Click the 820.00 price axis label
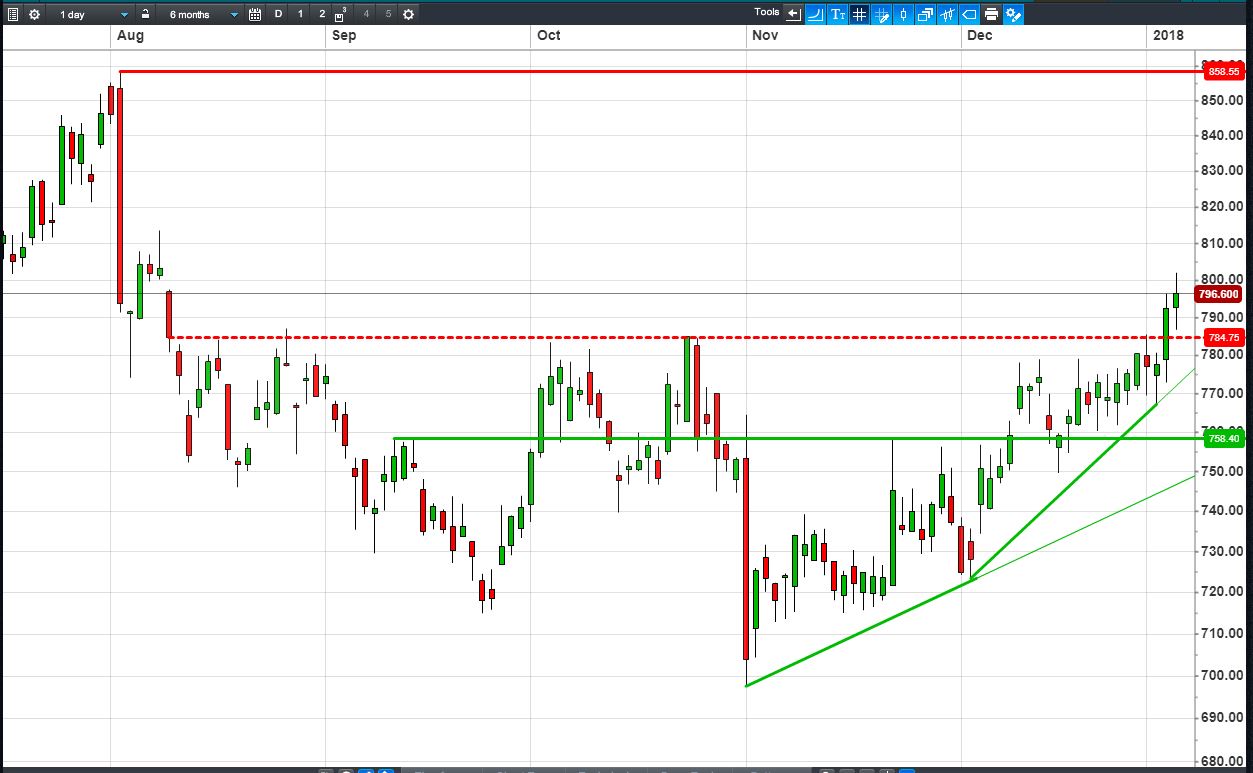 pyautogui.click(x=1224, y=206)
